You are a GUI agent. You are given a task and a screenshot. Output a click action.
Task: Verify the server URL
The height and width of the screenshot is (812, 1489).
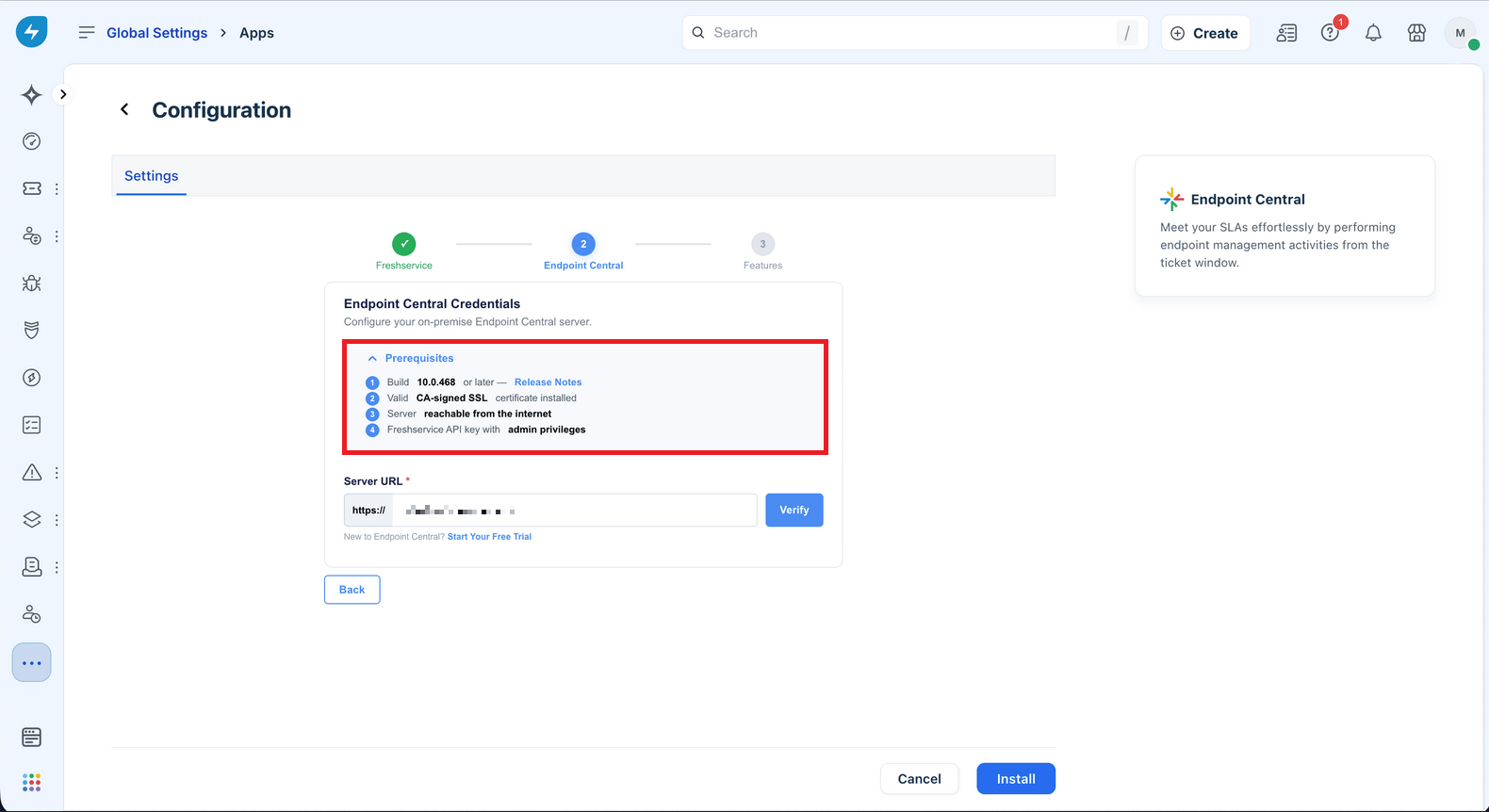(794, 510)
